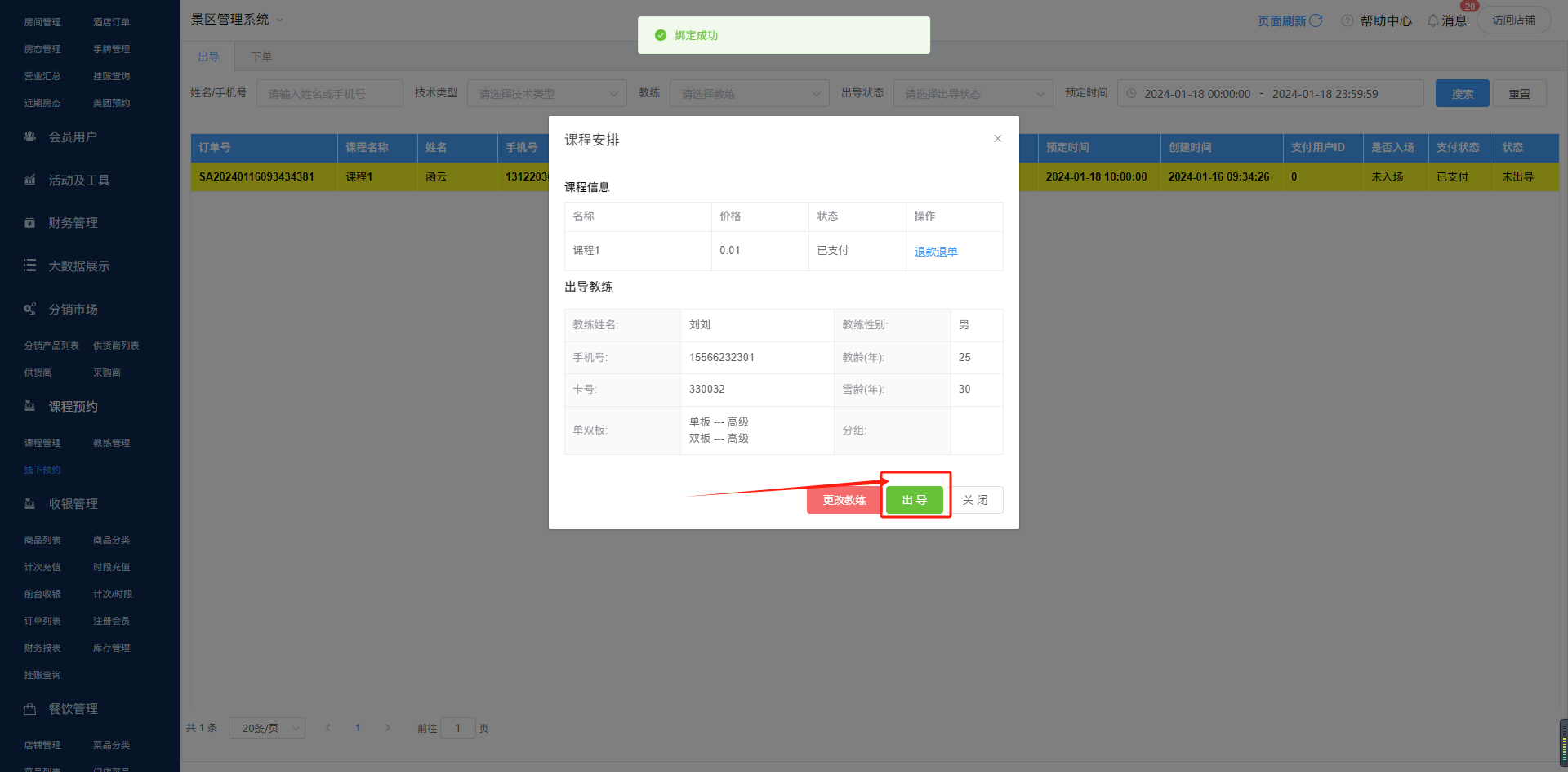Open 分销市场 sidebar icon
This screenshot has width=1568, height=772.
30,309
